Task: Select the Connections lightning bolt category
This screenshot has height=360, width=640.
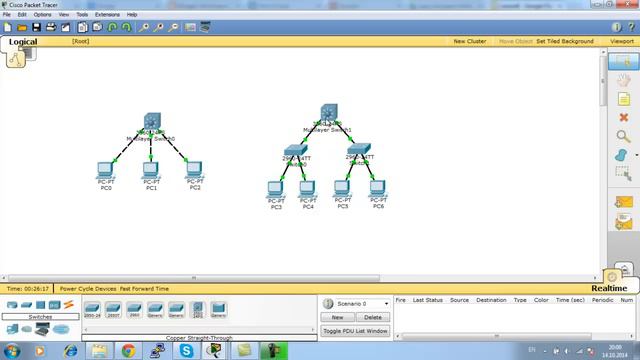Action: (x=69, y=304)
